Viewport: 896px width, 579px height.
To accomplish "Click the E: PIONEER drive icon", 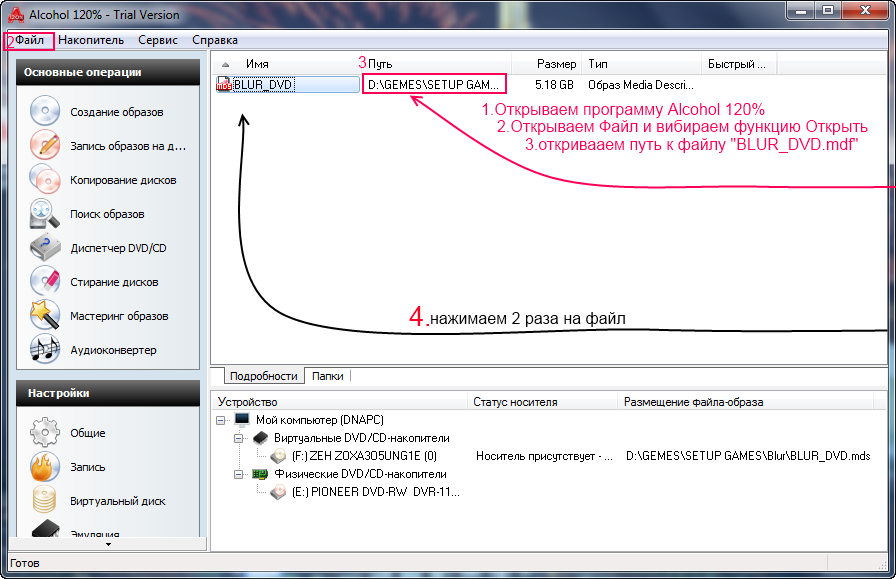I will click(x=278, y=492).
